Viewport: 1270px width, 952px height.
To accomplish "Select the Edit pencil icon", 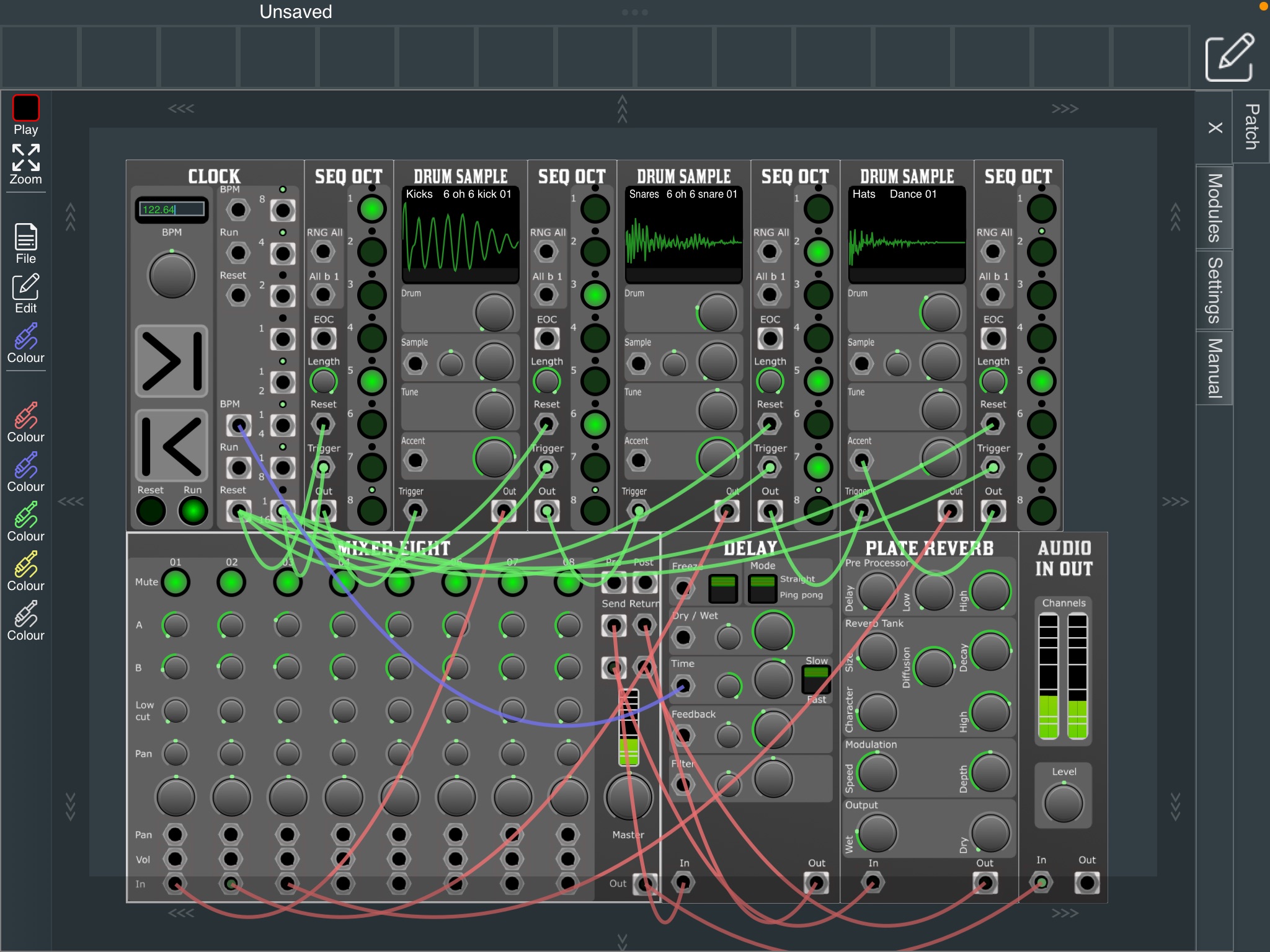I will (x=26, y=287).
